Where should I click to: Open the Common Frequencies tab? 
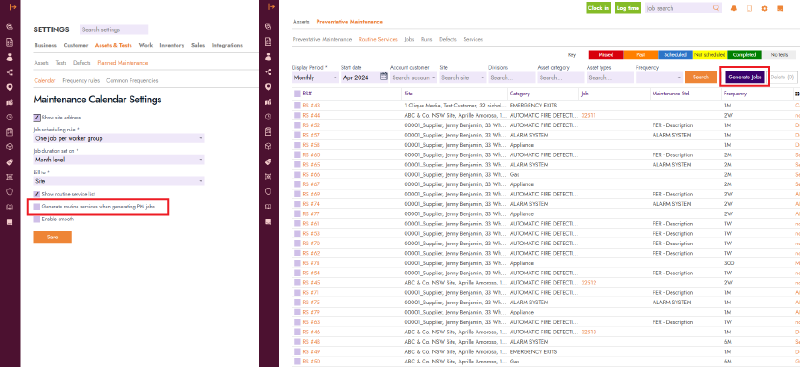(x=132, y=81)
